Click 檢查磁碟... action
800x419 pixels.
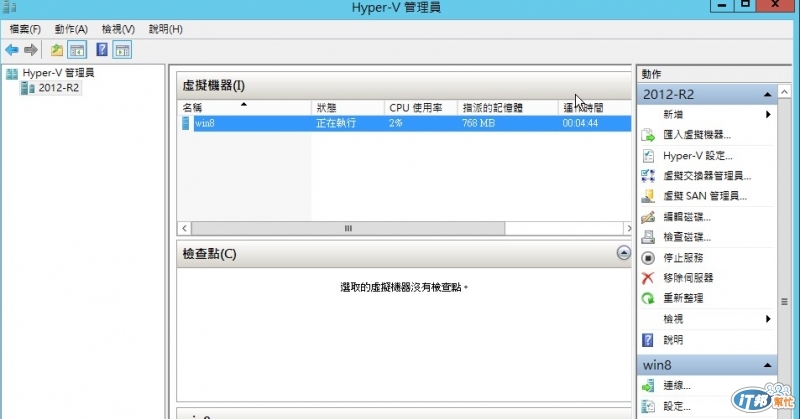click(x=687, y=237)
